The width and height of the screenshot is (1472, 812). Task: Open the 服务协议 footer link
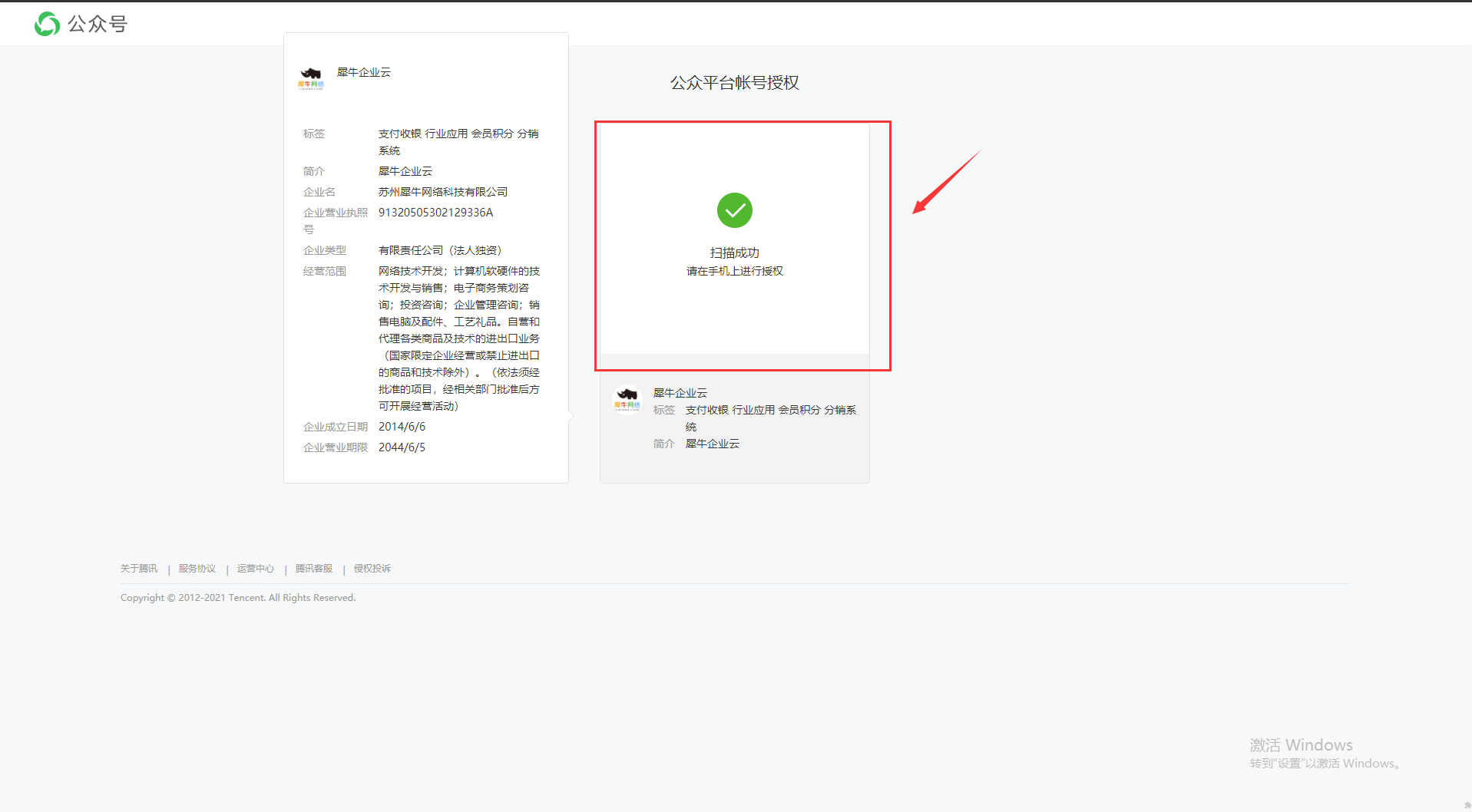pyautogui.click(x=197, y=569)
